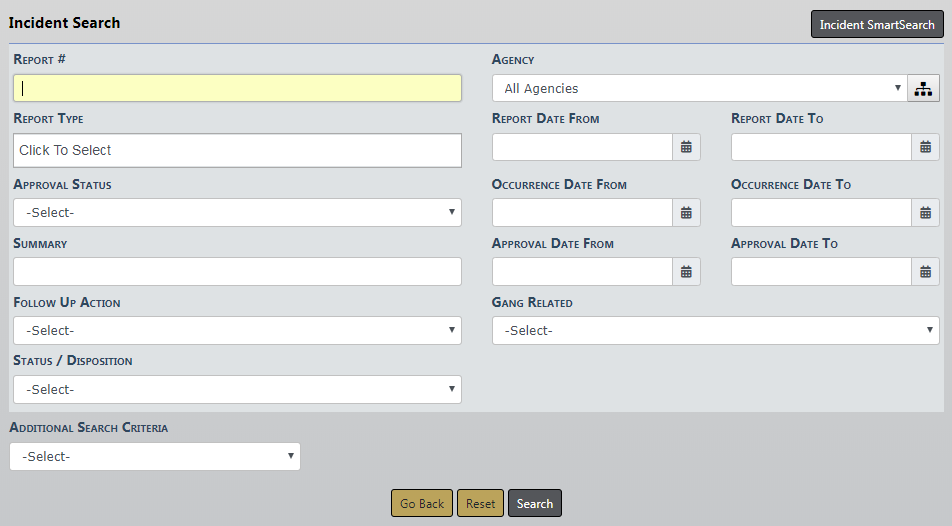Open the agency hierarchy tree icon

[923, 89]
